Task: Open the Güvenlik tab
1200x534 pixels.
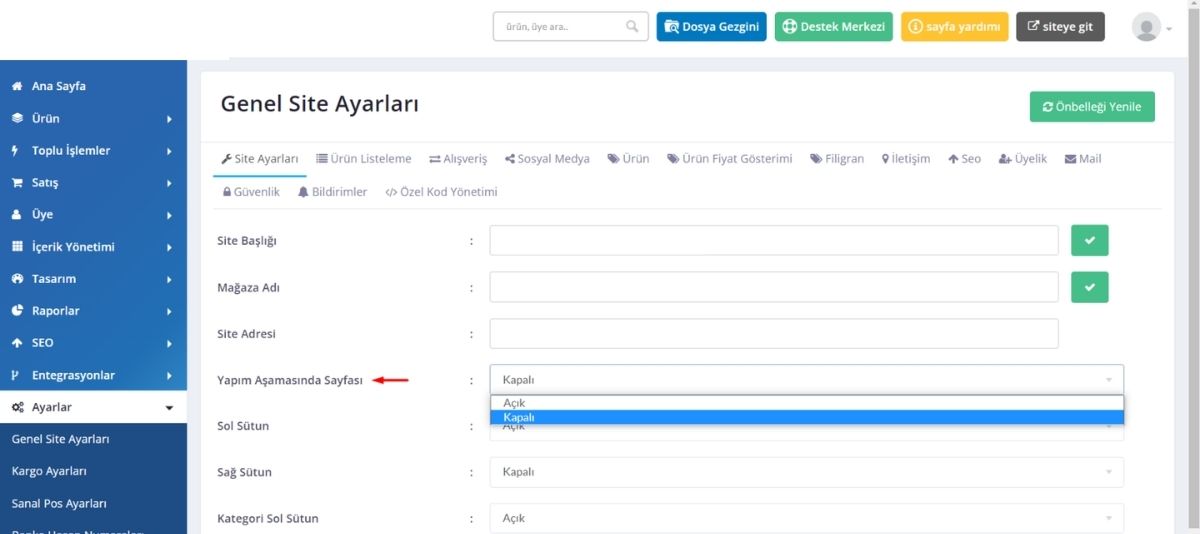Action: coord(250,192)
